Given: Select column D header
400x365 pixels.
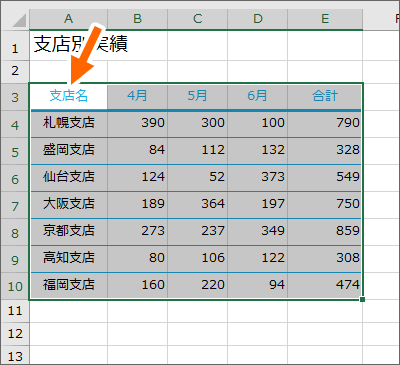Looking at the screenshot, I should point(258,19).
